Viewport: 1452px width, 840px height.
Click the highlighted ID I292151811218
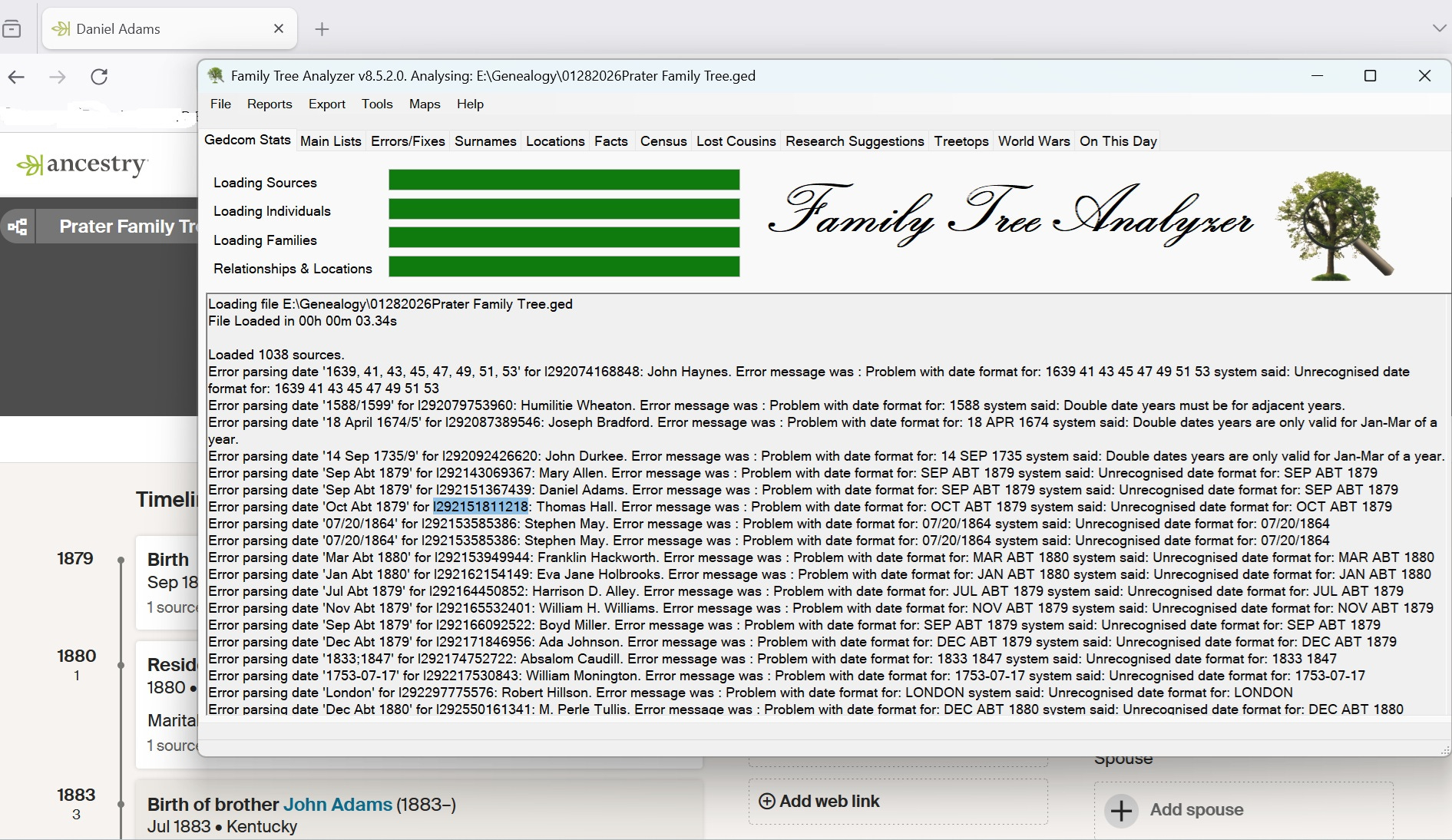pyautogui.click(x=481, y=507)
